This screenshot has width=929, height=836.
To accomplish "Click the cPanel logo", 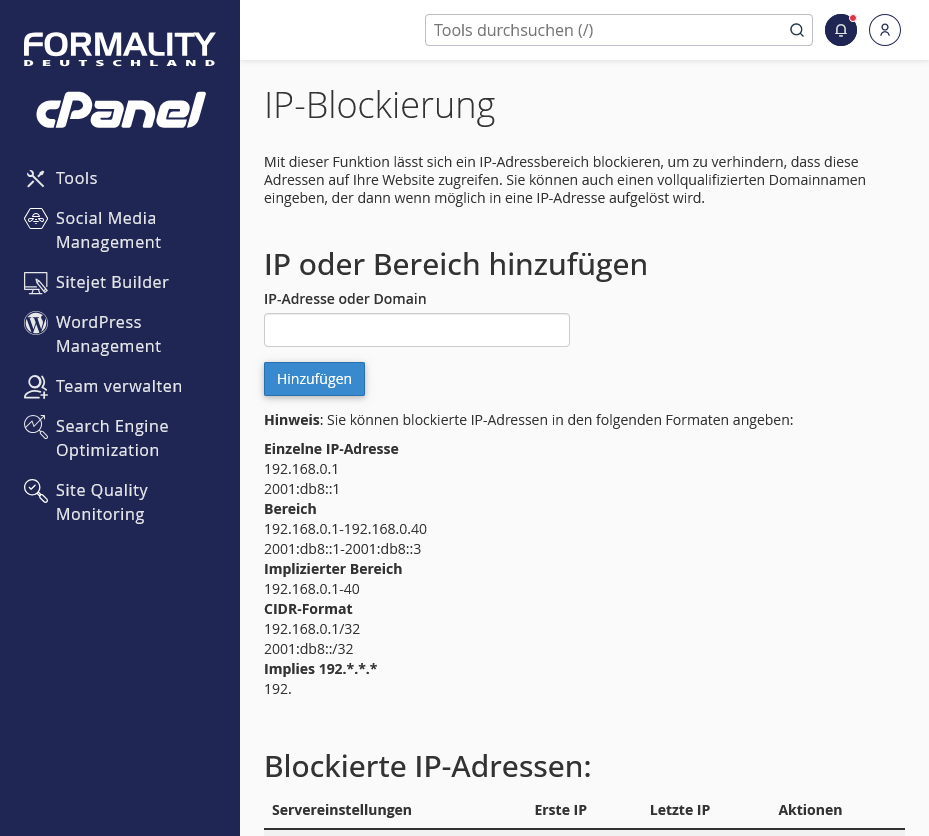I will point(120,110).
